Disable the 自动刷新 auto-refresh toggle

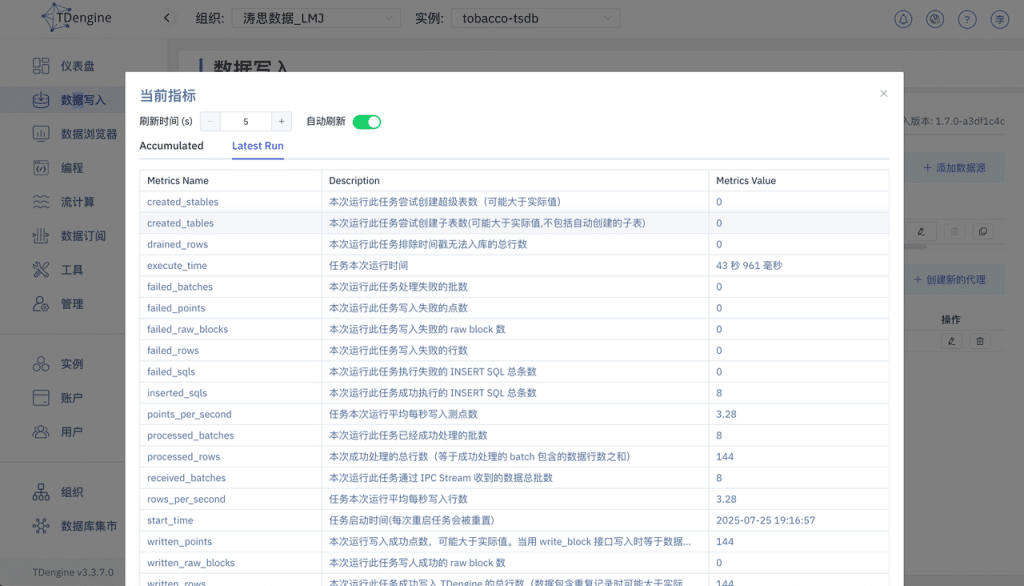tap(369, 121)
